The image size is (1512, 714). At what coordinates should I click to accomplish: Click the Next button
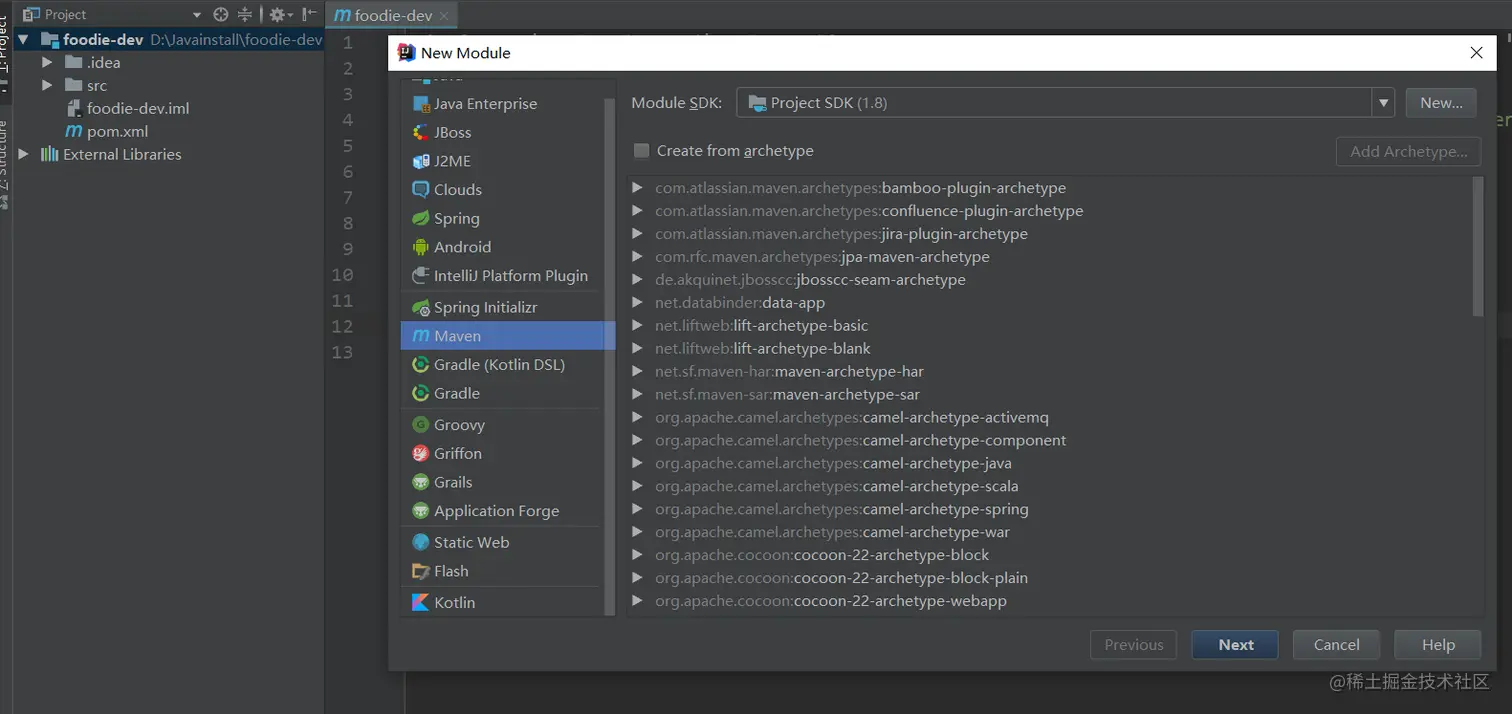point(1235,645)
